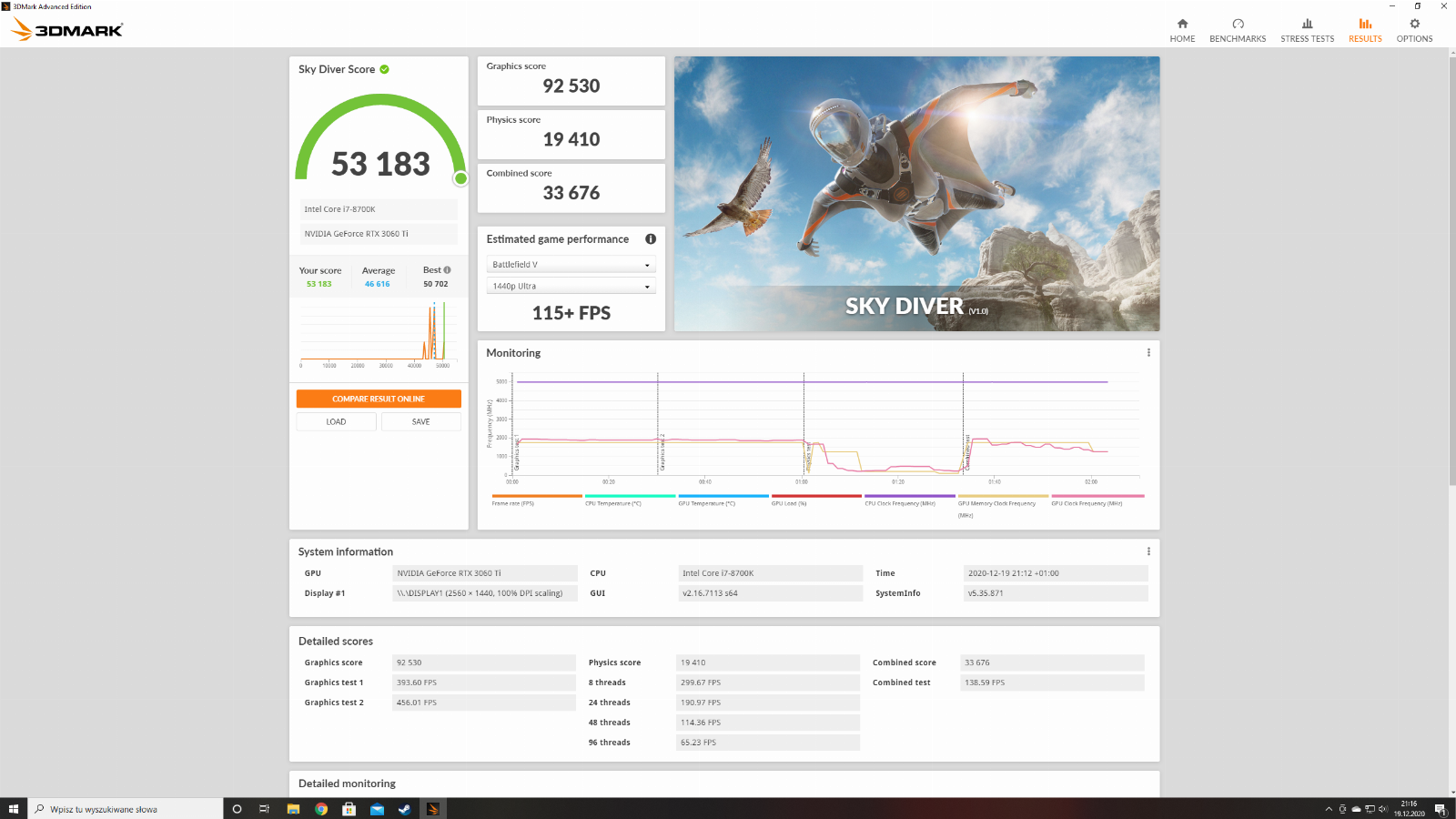Image resolution: width=1456 pixels, height=819 pixels.
Task: Open the Home tab
Action: tap(1182, 30)
